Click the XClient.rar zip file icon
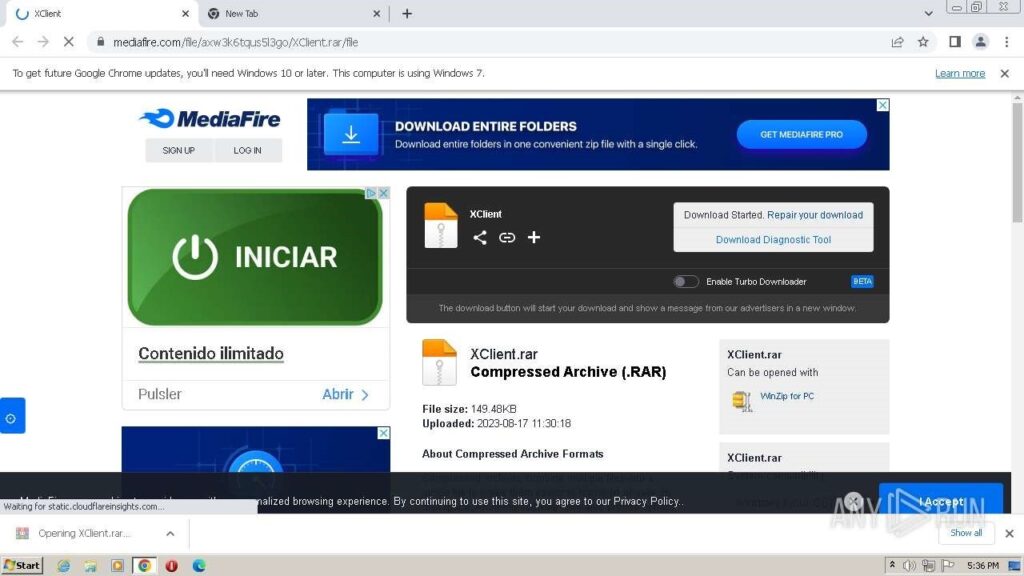The width and height of the screenshot is (1024, 576). pos(440,361)
